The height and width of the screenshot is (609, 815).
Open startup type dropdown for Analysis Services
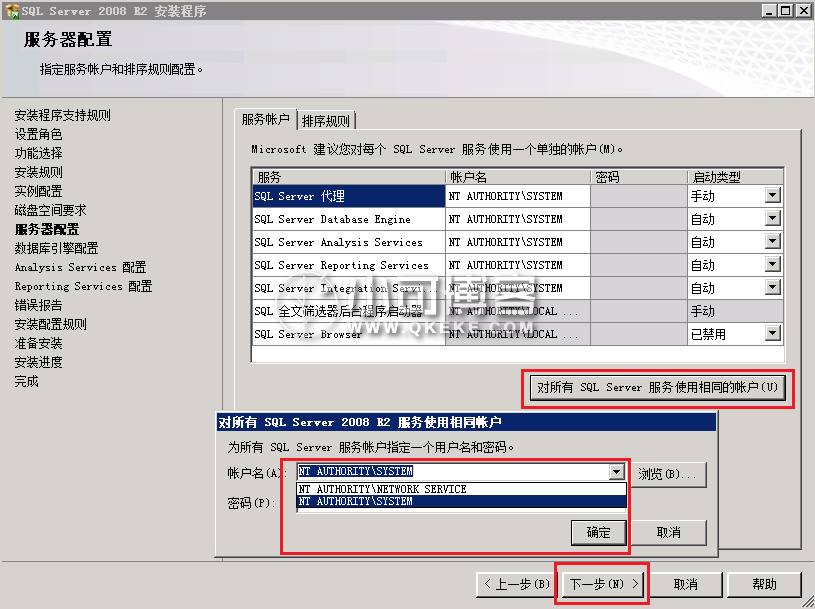773,241
